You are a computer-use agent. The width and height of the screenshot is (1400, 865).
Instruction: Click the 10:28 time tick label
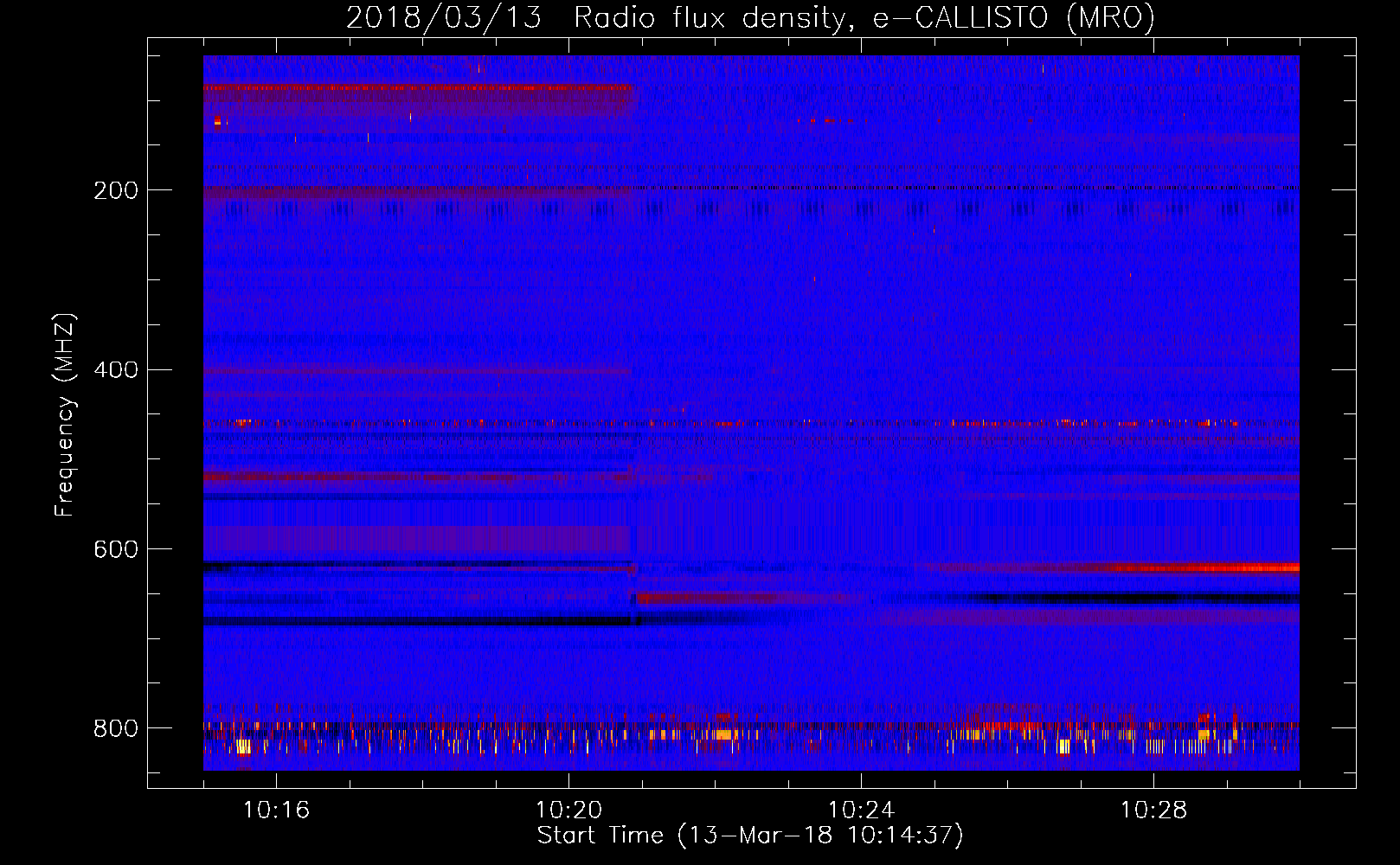click(x=1153, y=810)
